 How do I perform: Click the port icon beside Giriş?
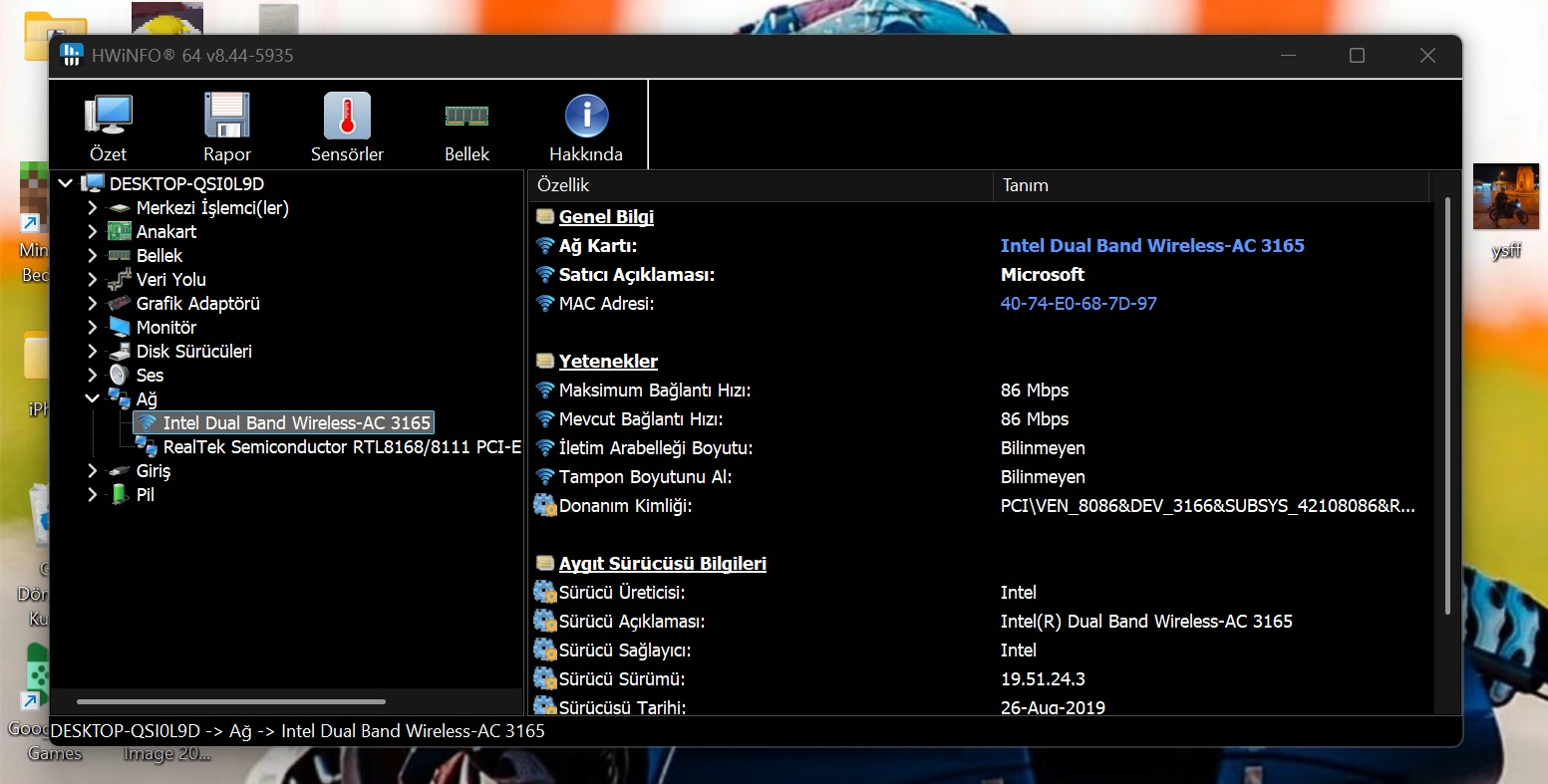point(120,471)
